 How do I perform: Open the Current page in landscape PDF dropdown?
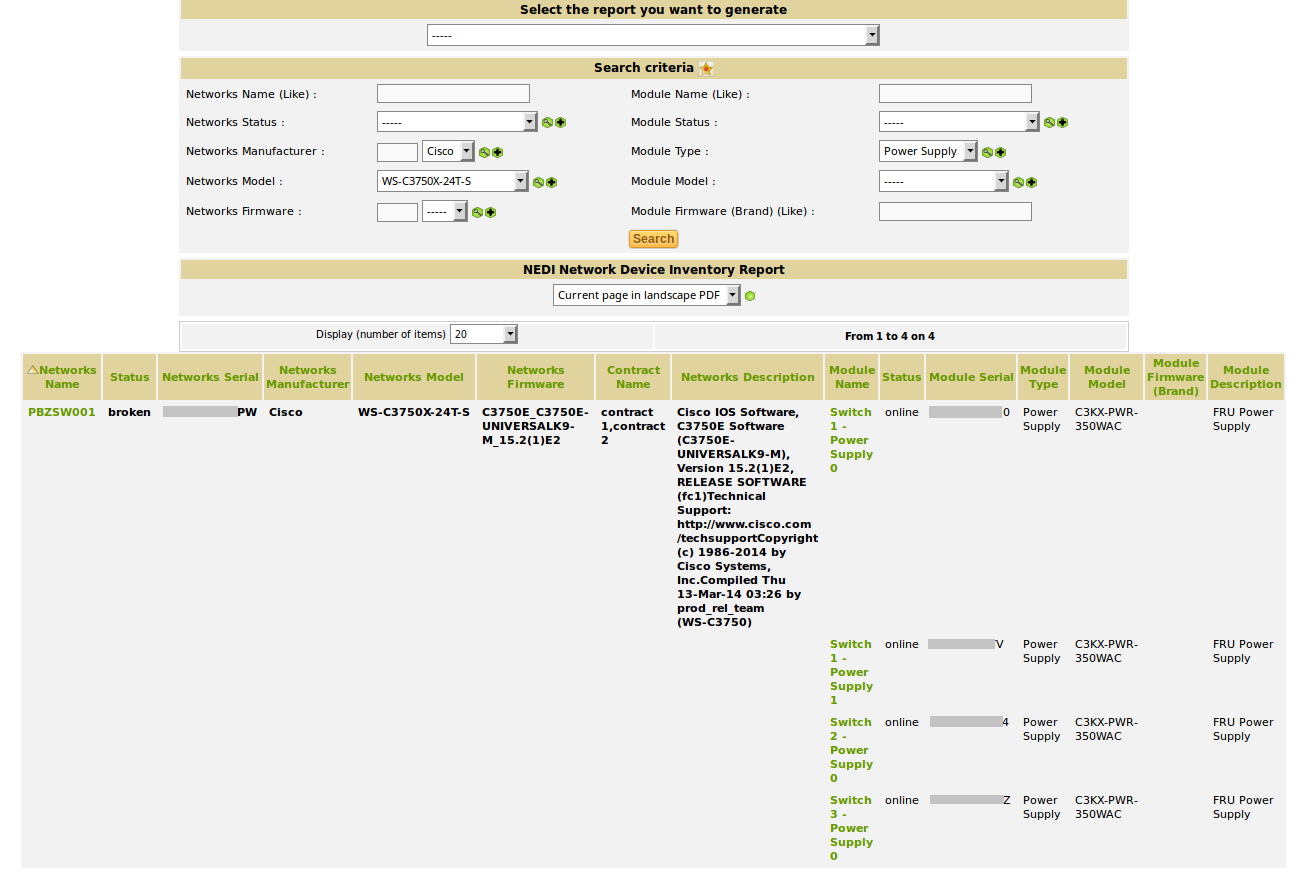(x=647, y=296)
